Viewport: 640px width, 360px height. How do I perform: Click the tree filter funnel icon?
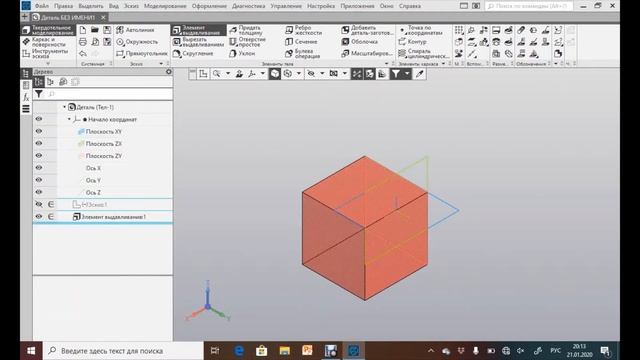[x=39, y=94]
